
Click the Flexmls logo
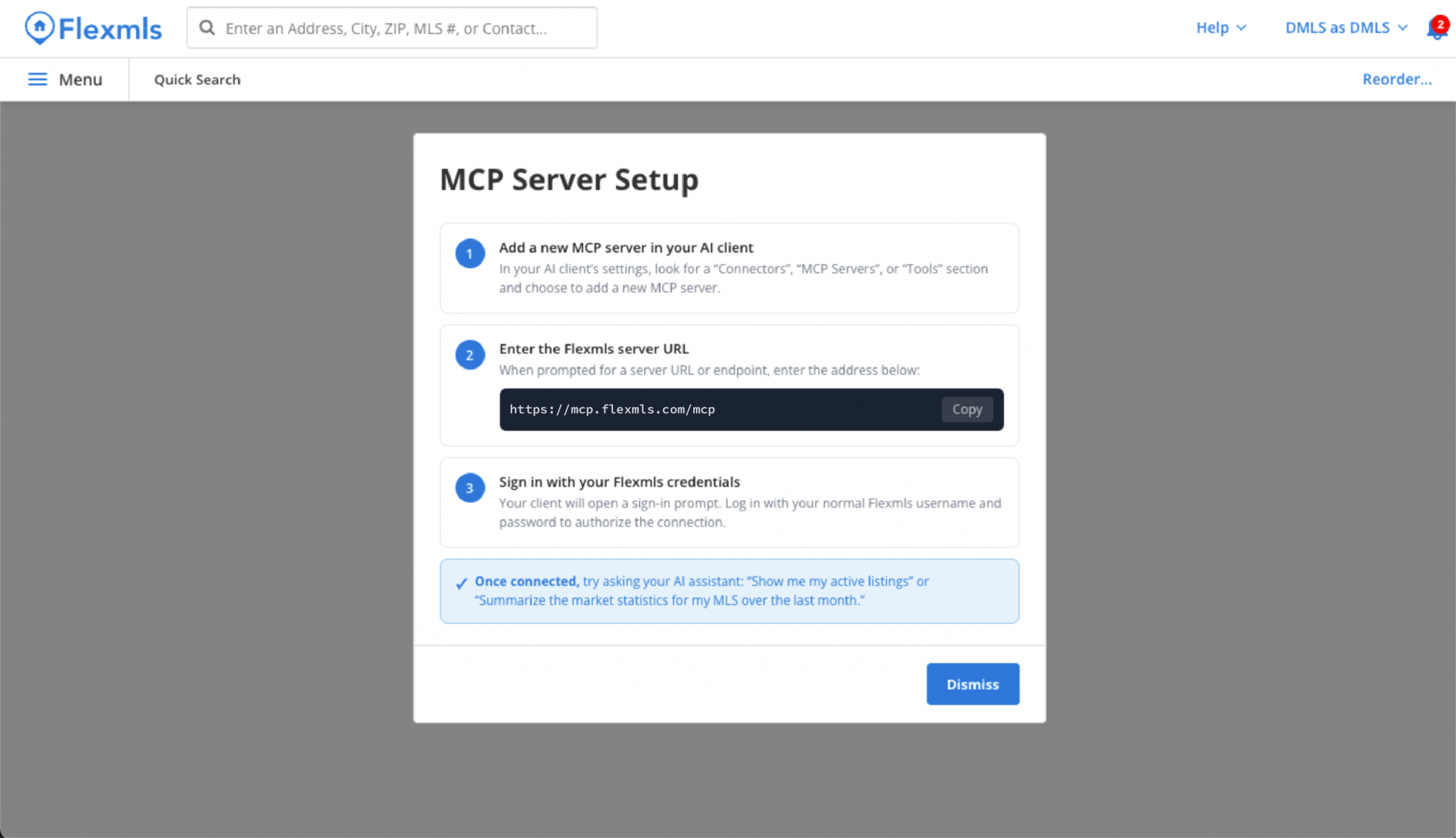click(x=93, y=28)
